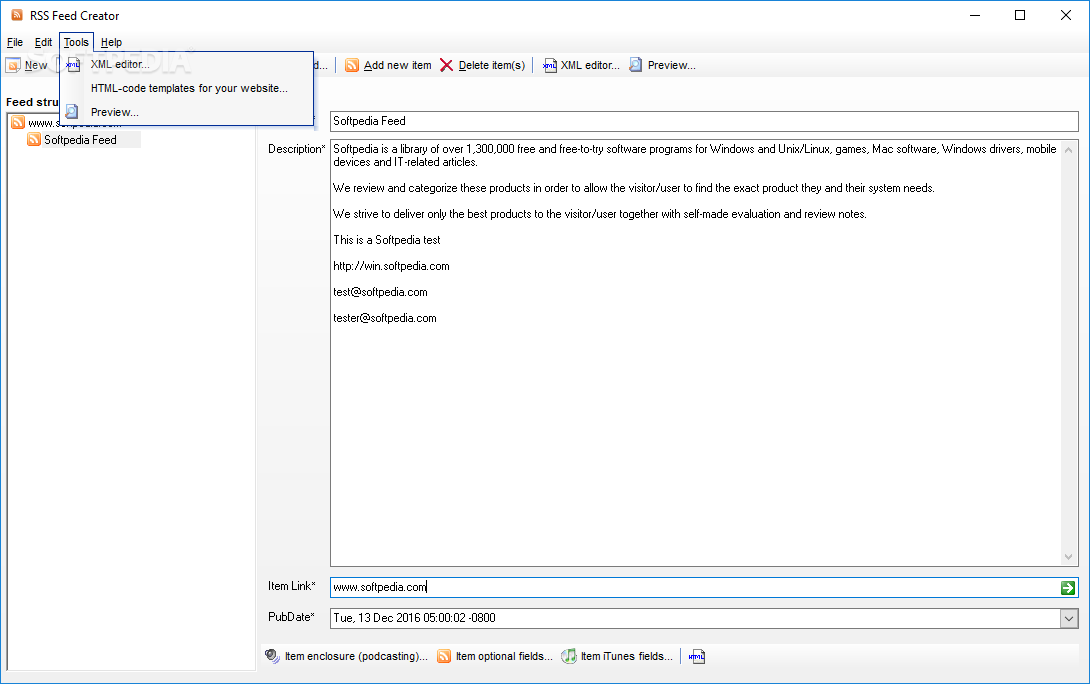The height and width of the screenshot is (684, 1090).
Task: Click the PubDate date field
Action: [695, 618]
